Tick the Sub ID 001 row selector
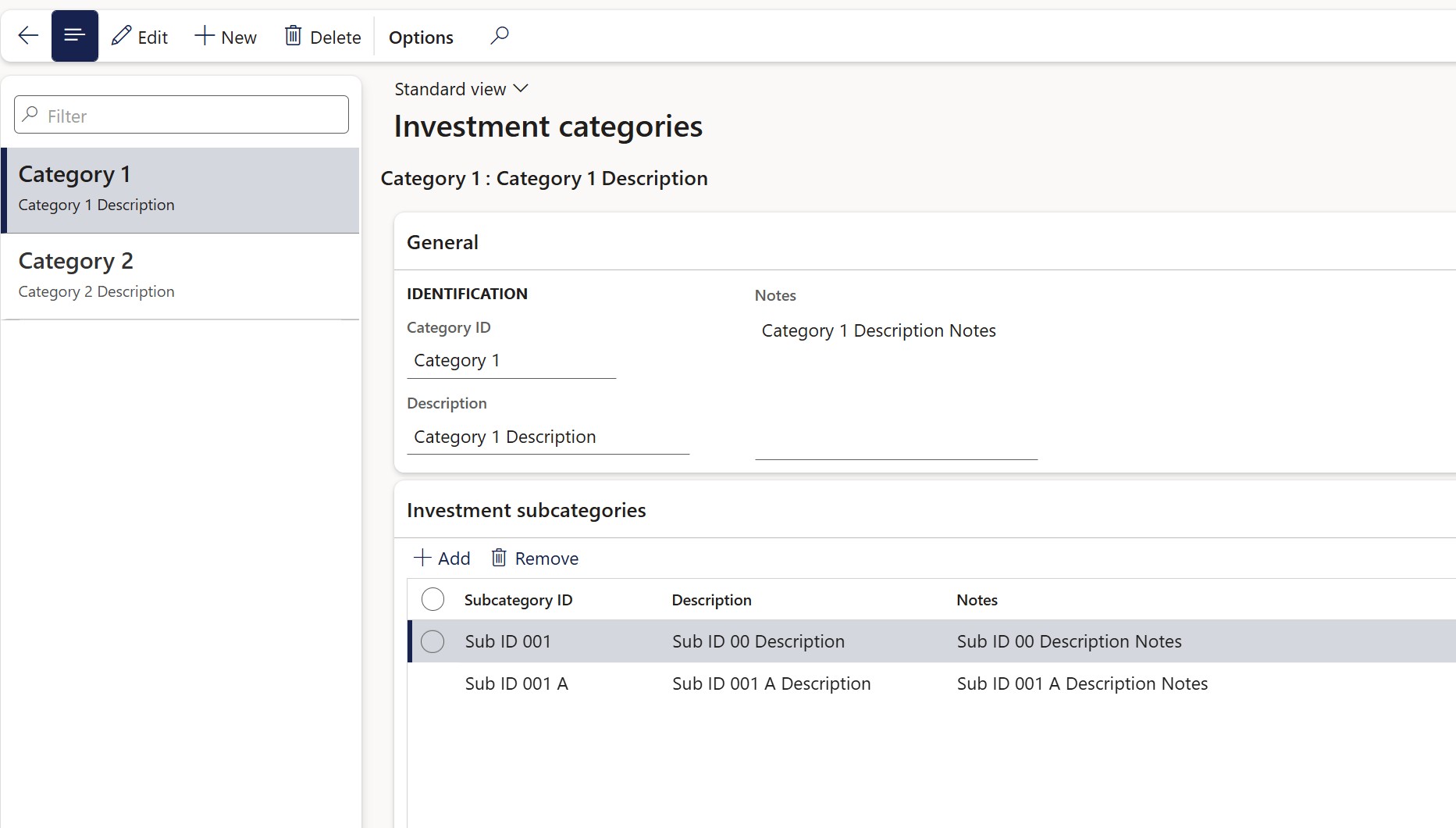 [433, 641]
